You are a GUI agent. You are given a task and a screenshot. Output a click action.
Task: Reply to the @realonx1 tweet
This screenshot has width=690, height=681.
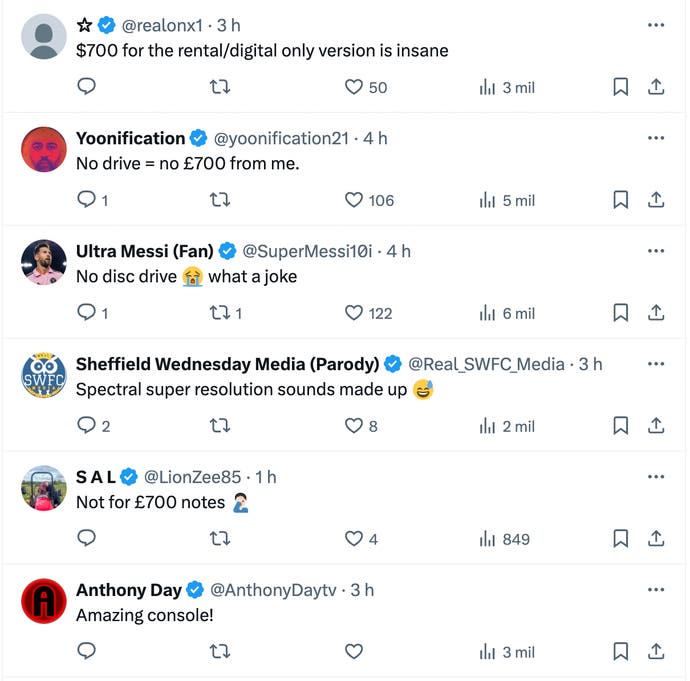[x=87, y=87]
